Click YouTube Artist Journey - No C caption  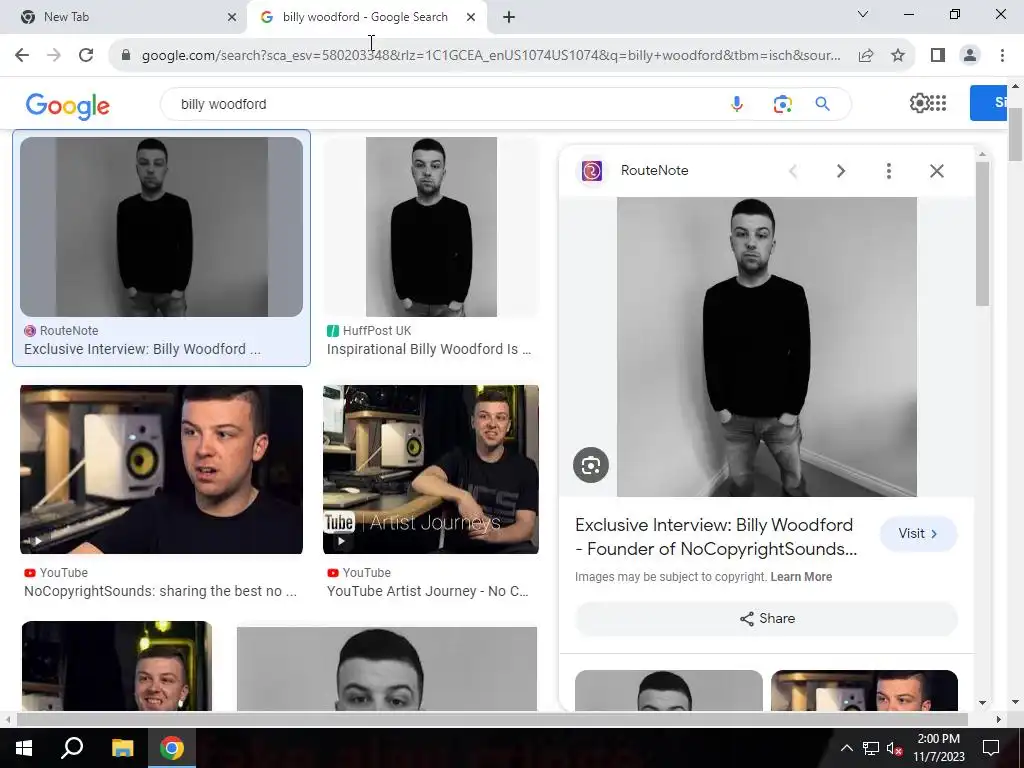(428, 591)
